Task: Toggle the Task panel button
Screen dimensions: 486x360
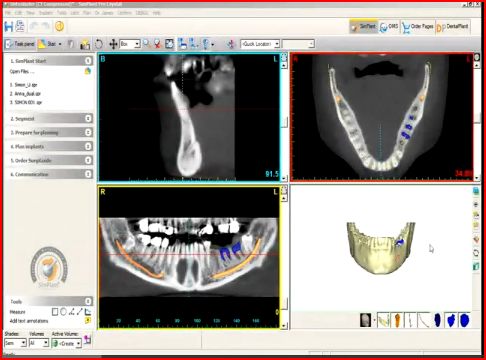Action: point(20,44)
